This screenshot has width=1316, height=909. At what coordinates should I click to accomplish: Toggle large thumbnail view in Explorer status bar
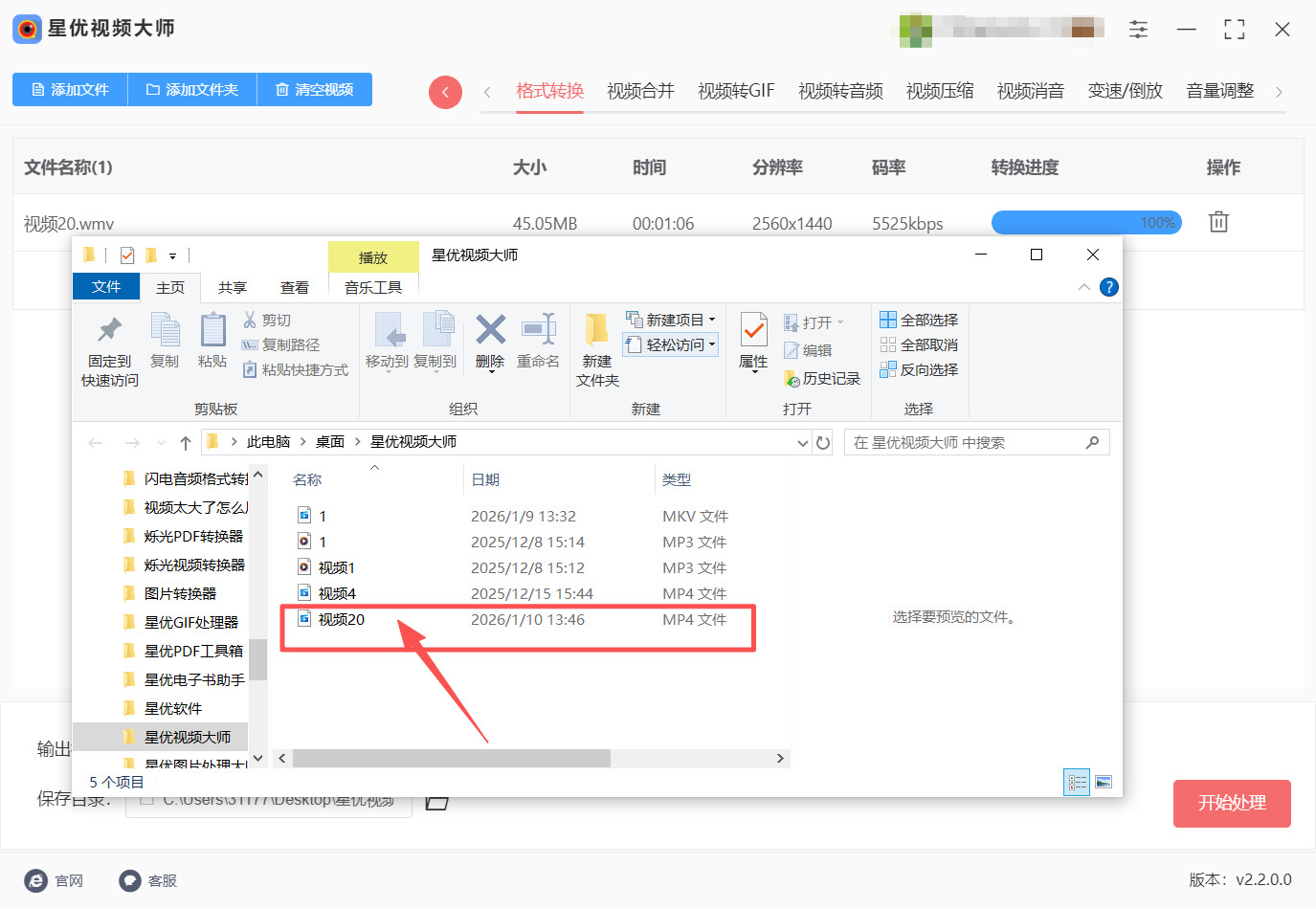pyautogui.click(x=1104, y=782)
